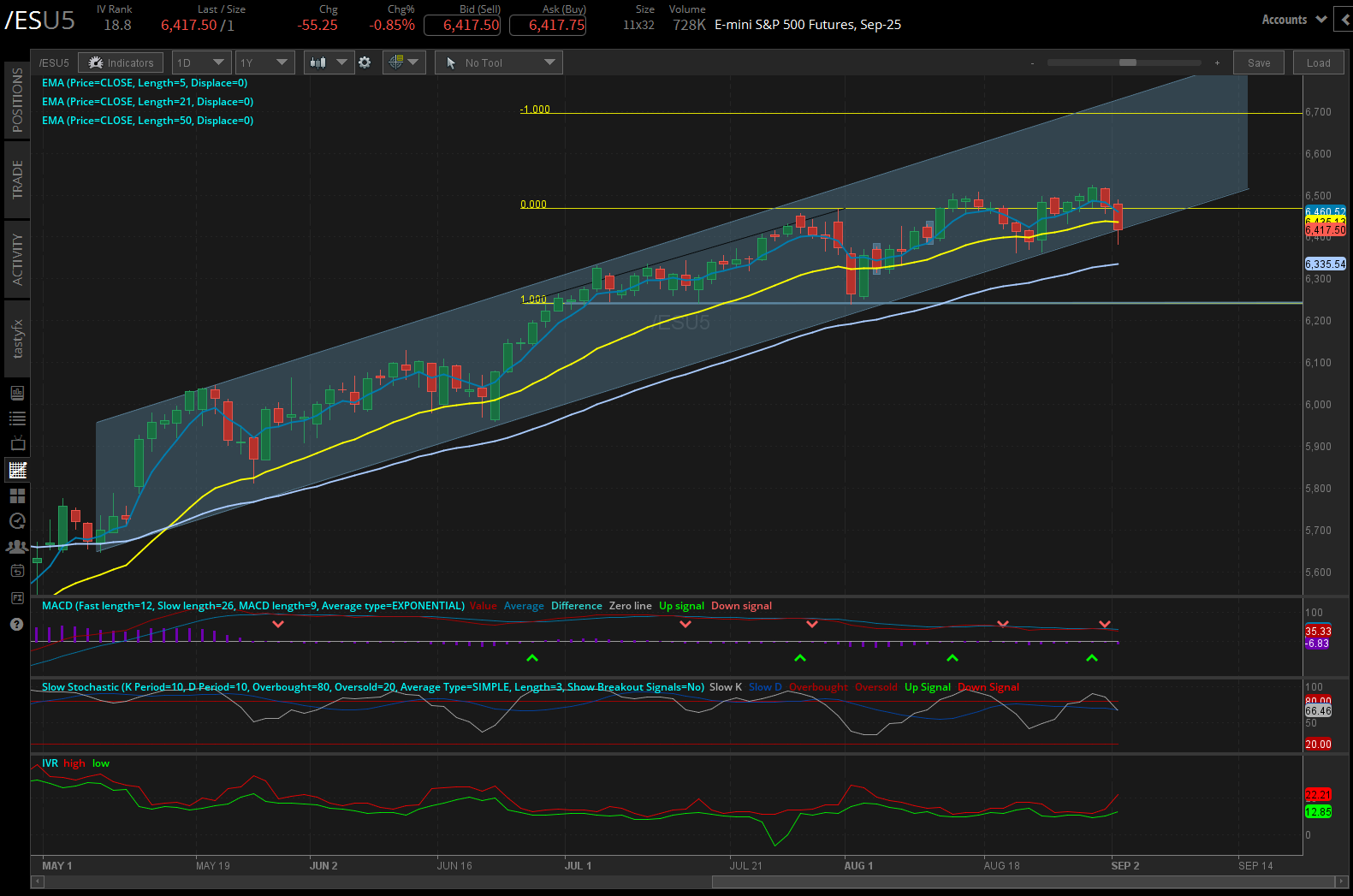Open the people follow feed icon
1353x896 pixels.
tap(17, 546)
